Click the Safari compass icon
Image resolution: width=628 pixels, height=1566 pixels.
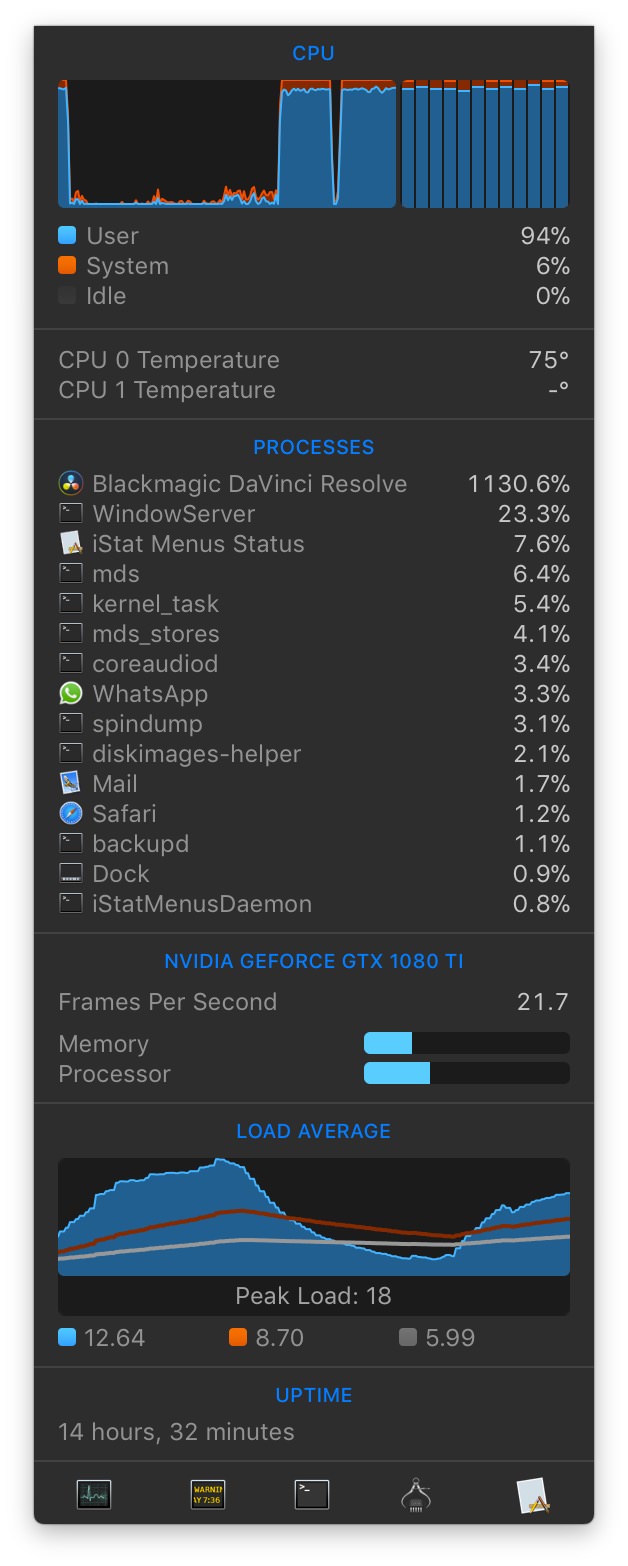click(70, 814)
